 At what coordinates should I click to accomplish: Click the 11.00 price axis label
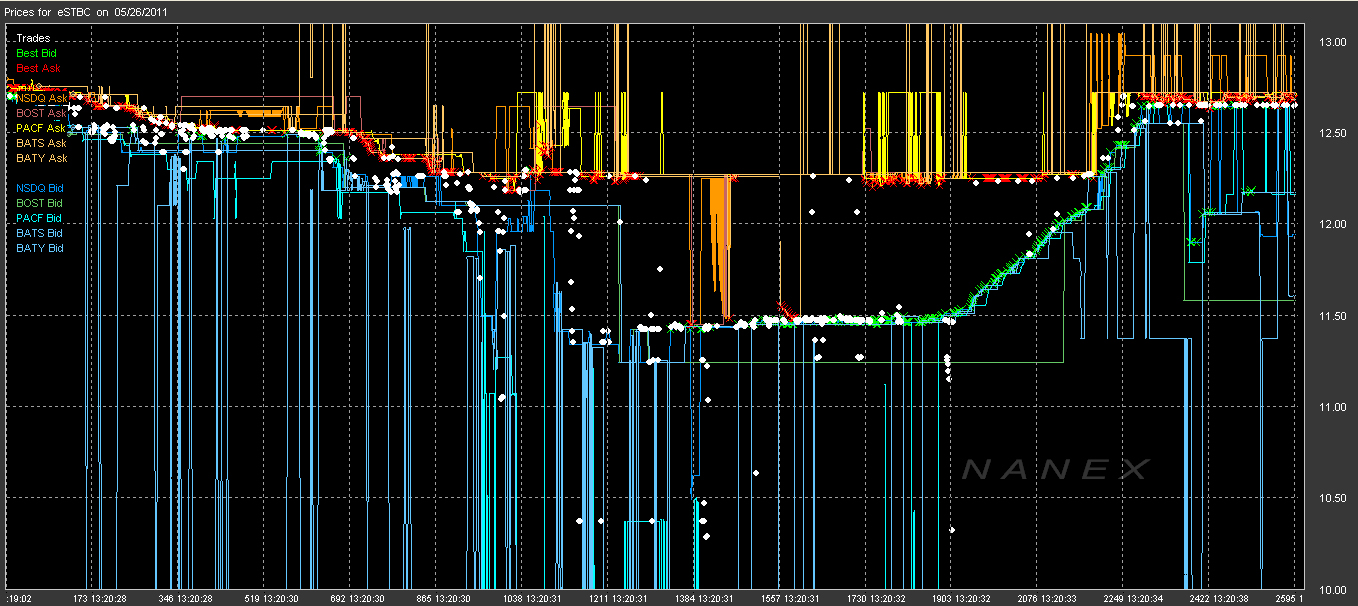[1332, 407]
